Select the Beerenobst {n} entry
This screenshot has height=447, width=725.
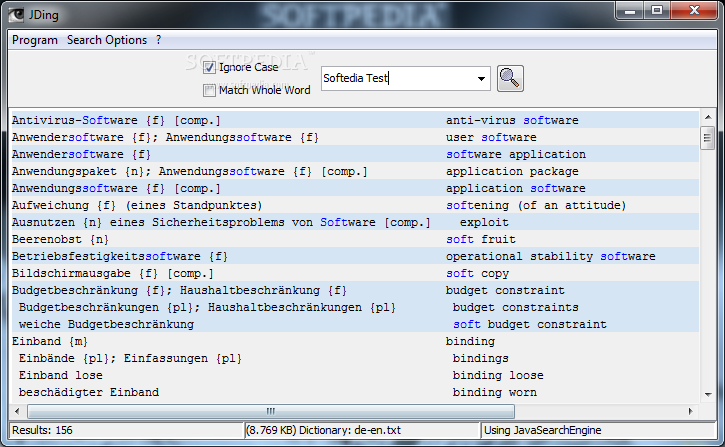coord(61,239)
